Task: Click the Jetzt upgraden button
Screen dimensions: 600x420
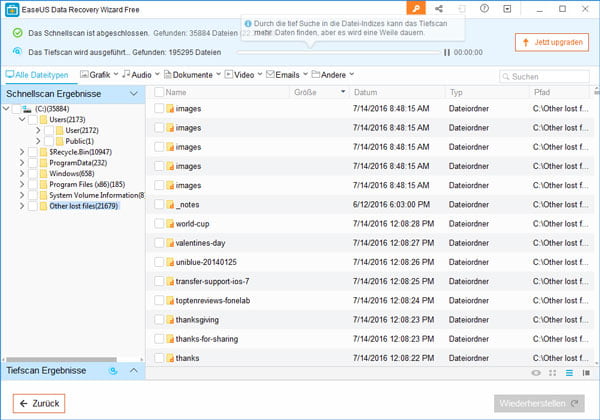Action: click(x=552, y=42)
